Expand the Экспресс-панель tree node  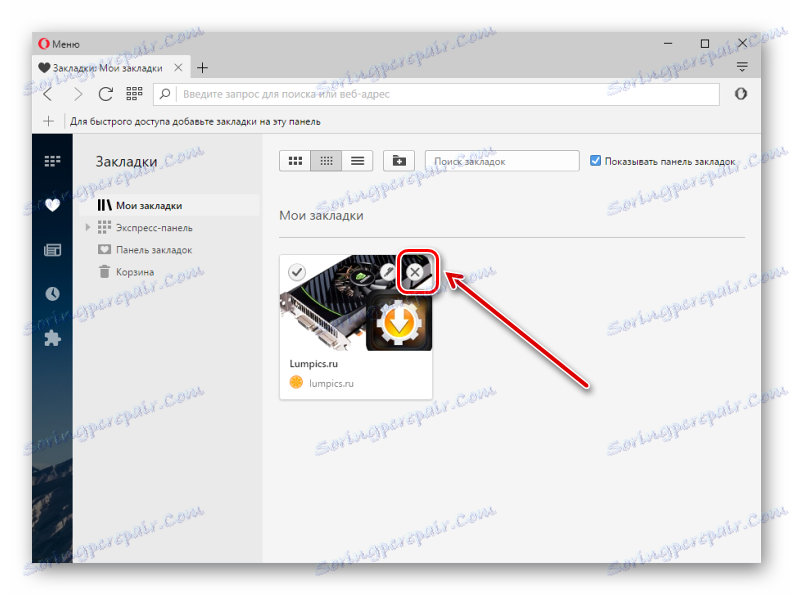pyautogui.click(x=87, y=228)
